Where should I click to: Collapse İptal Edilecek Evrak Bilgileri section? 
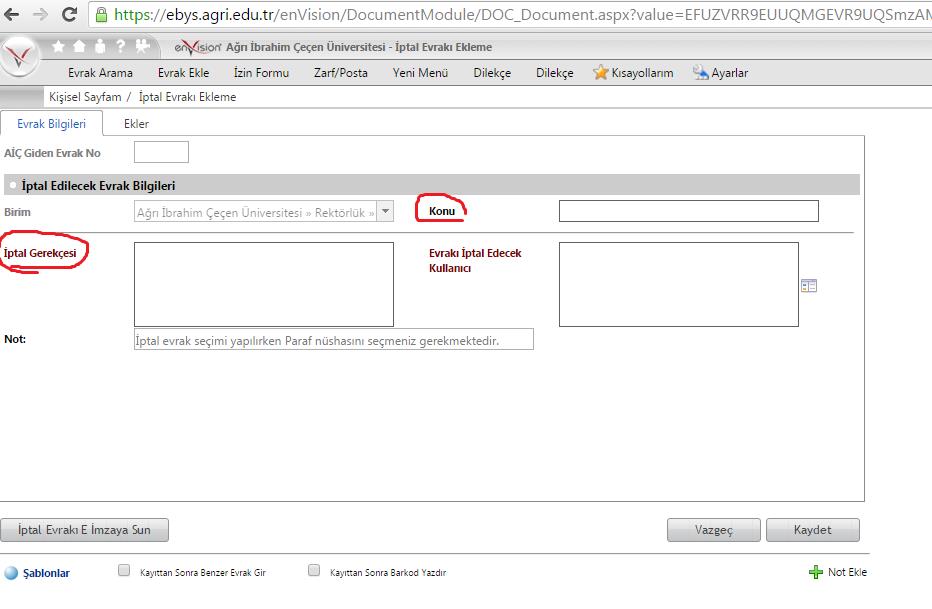(11, 185)
